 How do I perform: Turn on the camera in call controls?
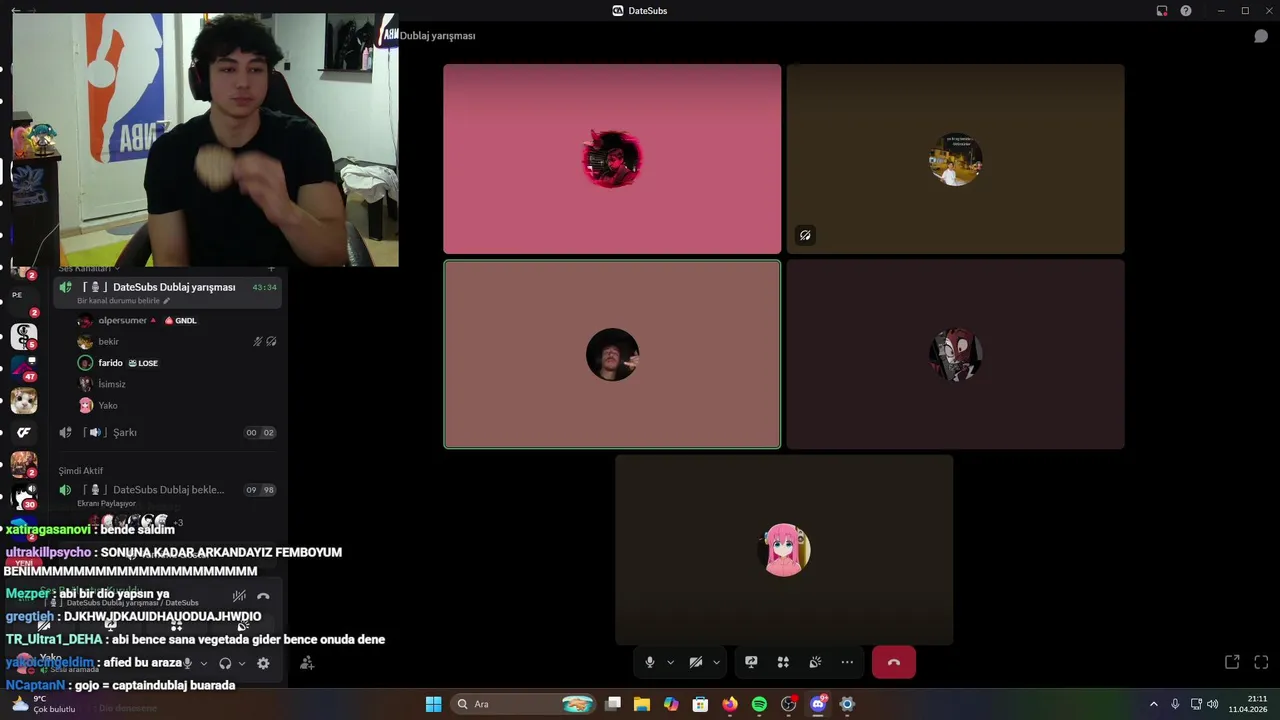696,662
